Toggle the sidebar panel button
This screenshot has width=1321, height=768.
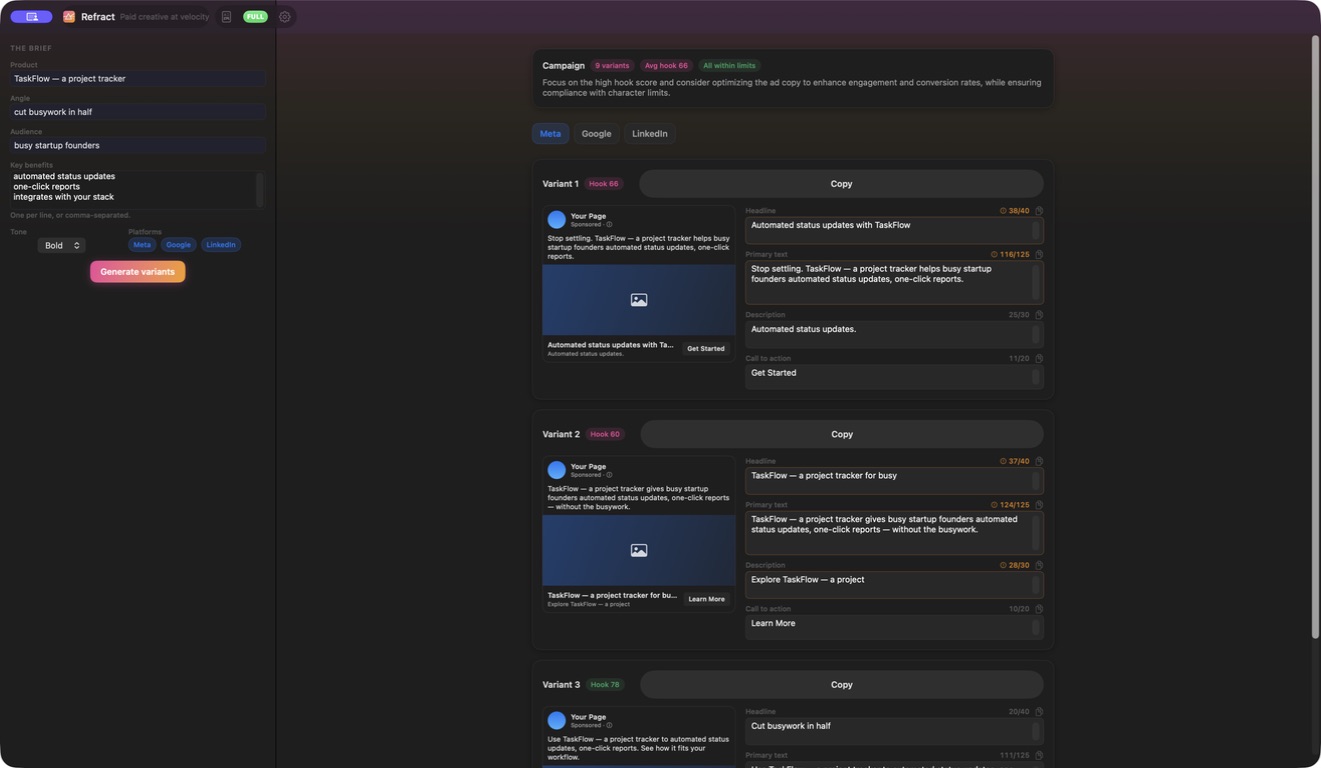[x=31, y=17]
